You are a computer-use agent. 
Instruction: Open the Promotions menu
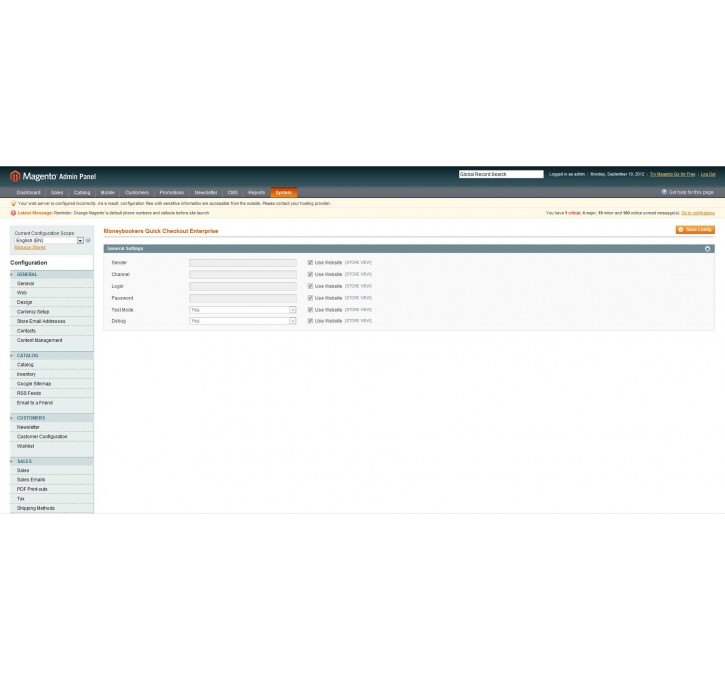(171, 192)
